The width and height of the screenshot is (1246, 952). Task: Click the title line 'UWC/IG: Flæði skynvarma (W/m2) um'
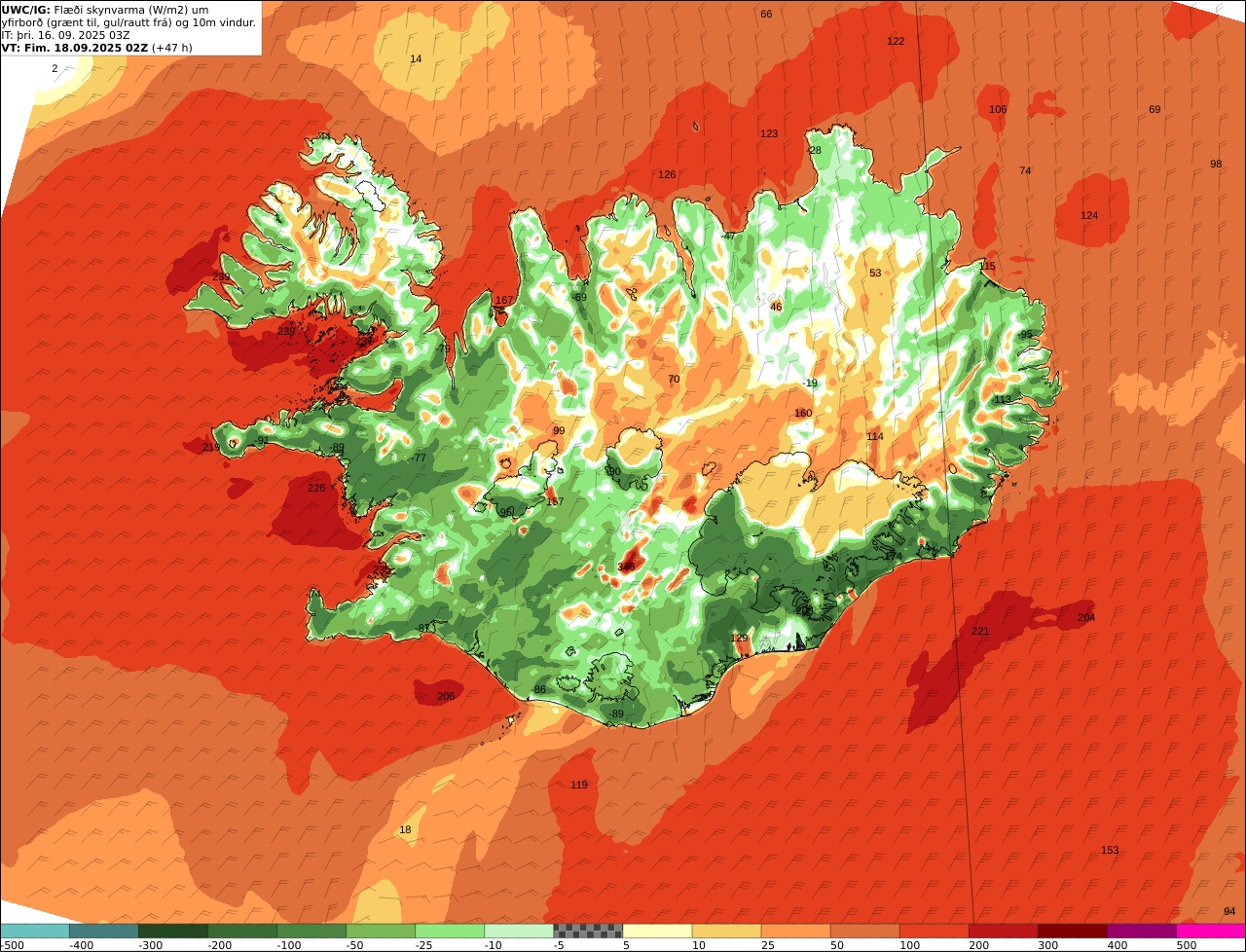point(105,9)
